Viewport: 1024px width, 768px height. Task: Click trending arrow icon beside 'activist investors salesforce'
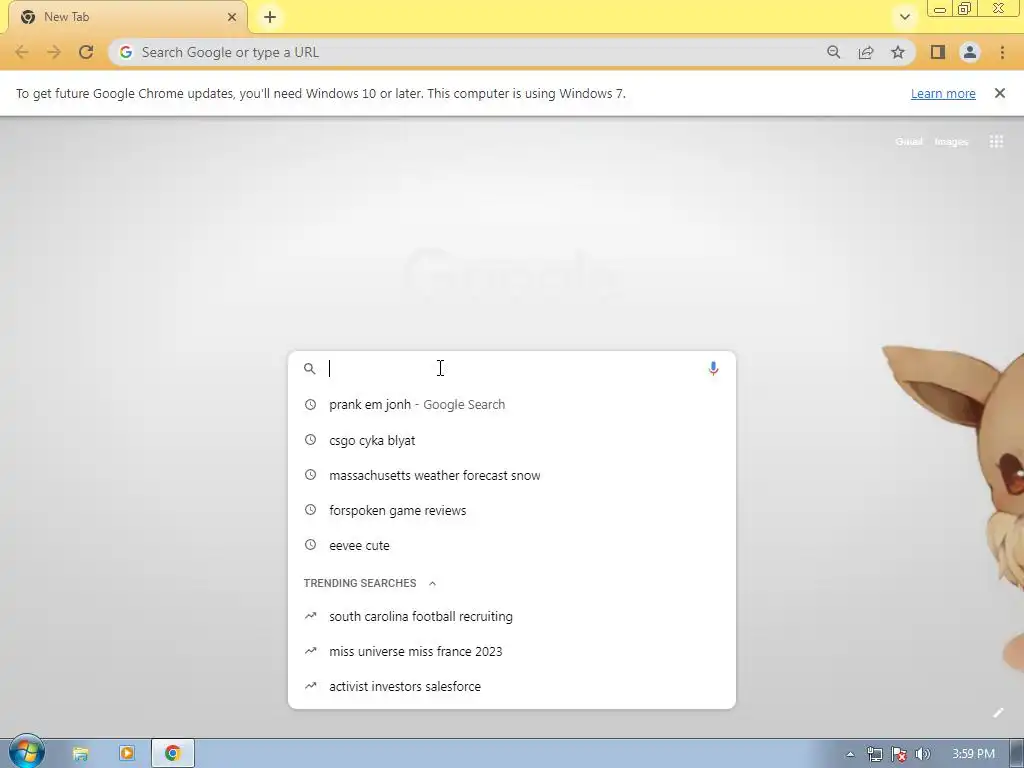[x=310, y=686]
